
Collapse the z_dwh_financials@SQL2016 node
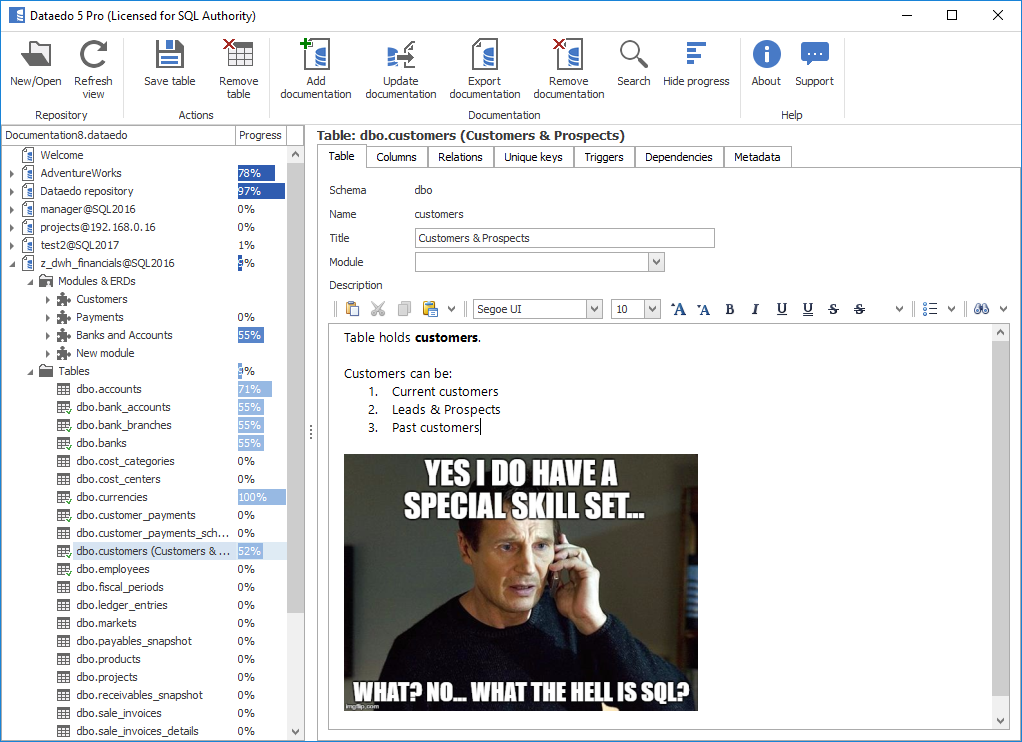12,264
